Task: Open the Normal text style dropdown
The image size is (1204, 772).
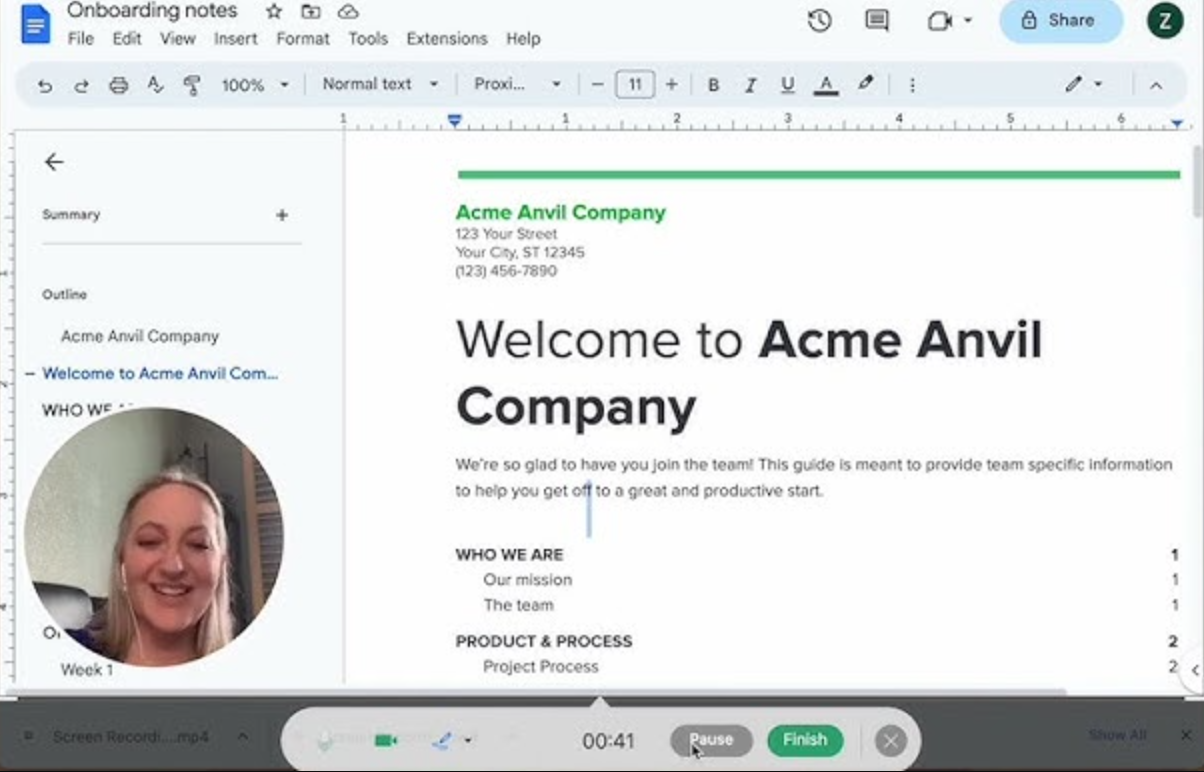Action: click(378, 84)
